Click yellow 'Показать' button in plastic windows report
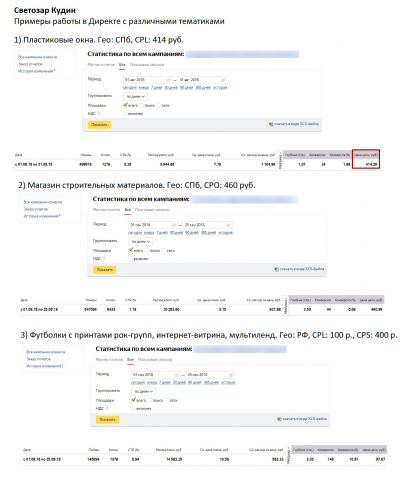The image size is (411, 480). pos(99,125)
